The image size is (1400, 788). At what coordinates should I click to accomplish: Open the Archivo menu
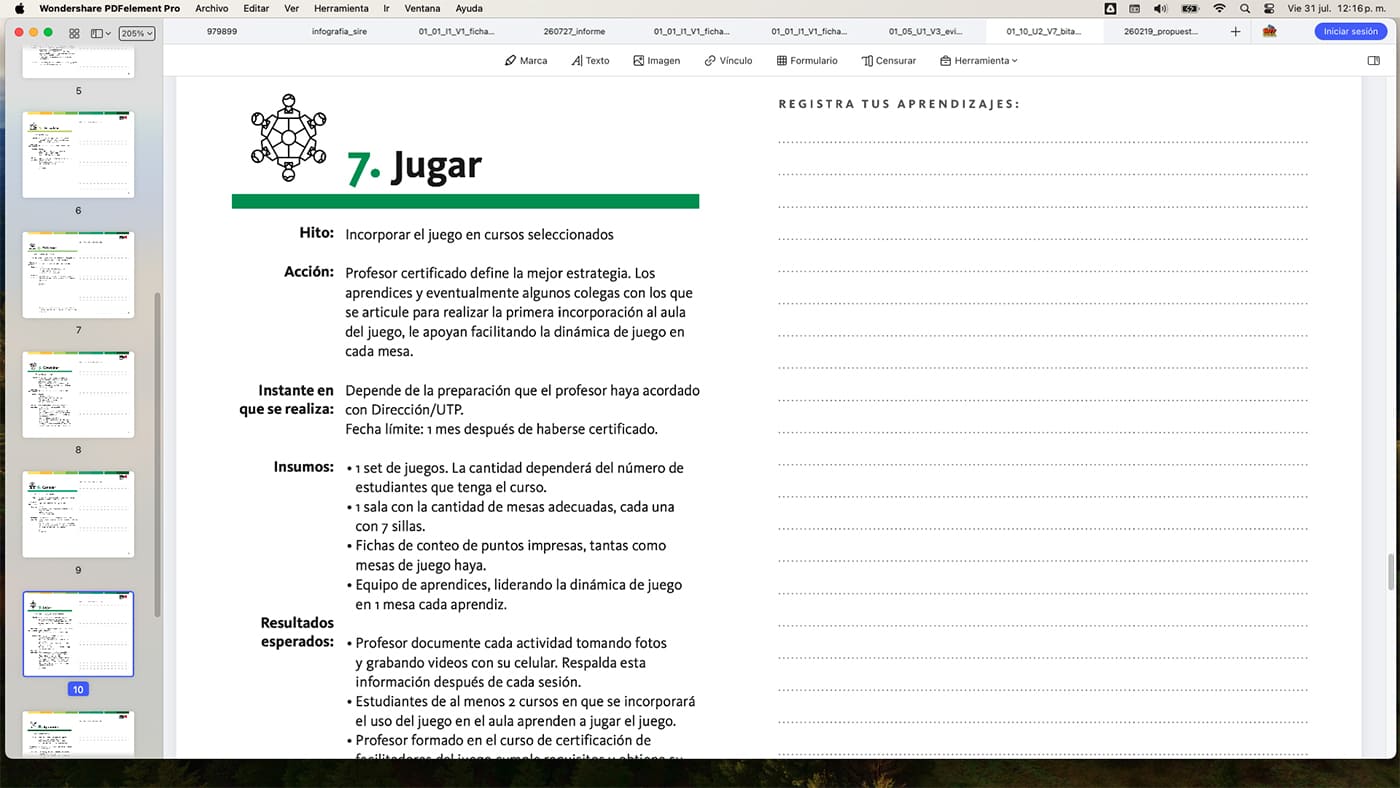point(211,8)
